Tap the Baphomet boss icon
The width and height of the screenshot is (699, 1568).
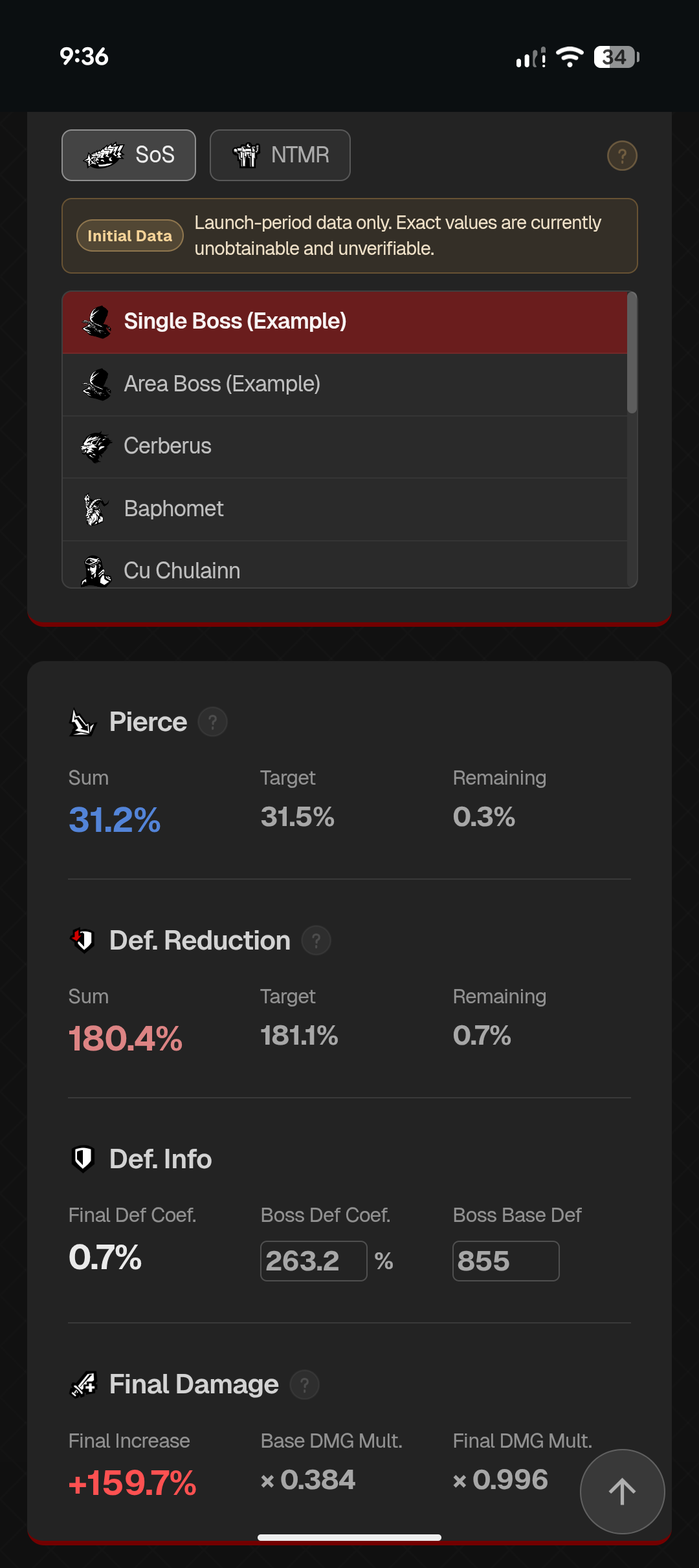tap(96, 509)
